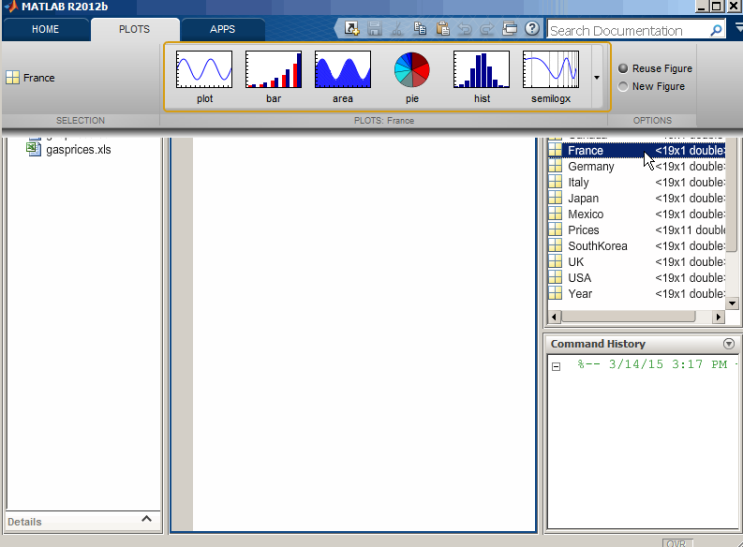Click the cut scissors toolbar icon

(397, 29)
